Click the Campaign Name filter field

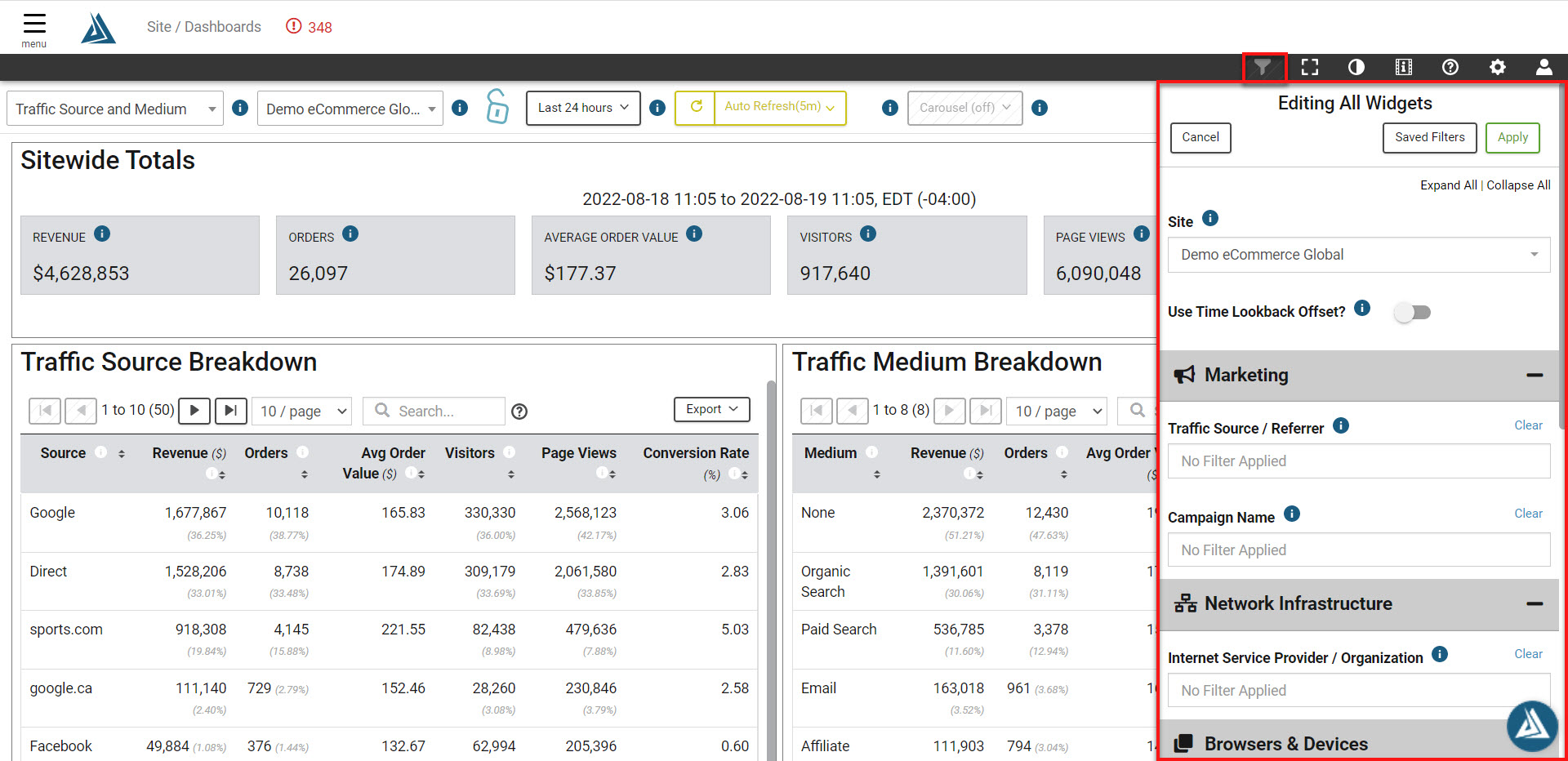pyautogui.click(x=1359, y=550)
